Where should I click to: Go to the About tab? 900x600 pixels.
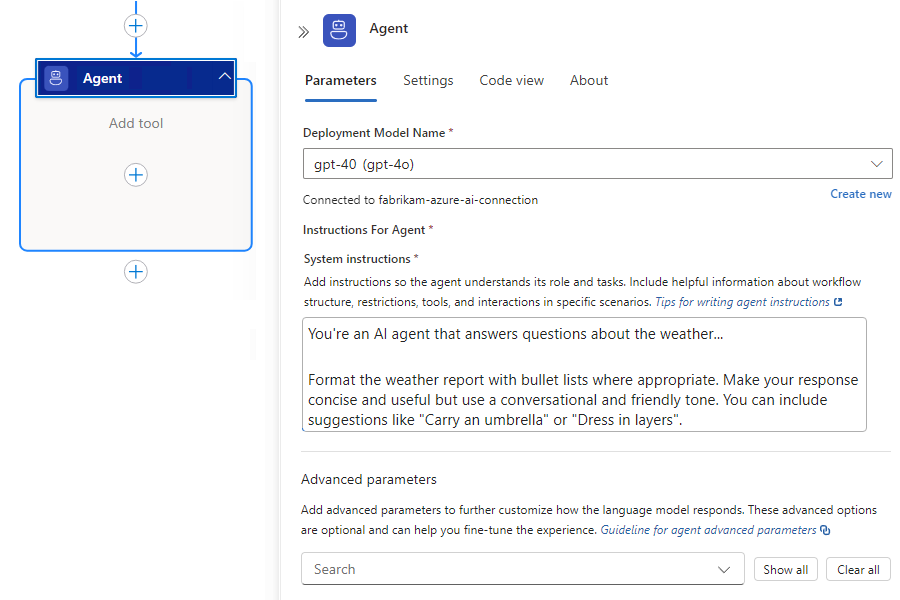click(x=589, y=81)
